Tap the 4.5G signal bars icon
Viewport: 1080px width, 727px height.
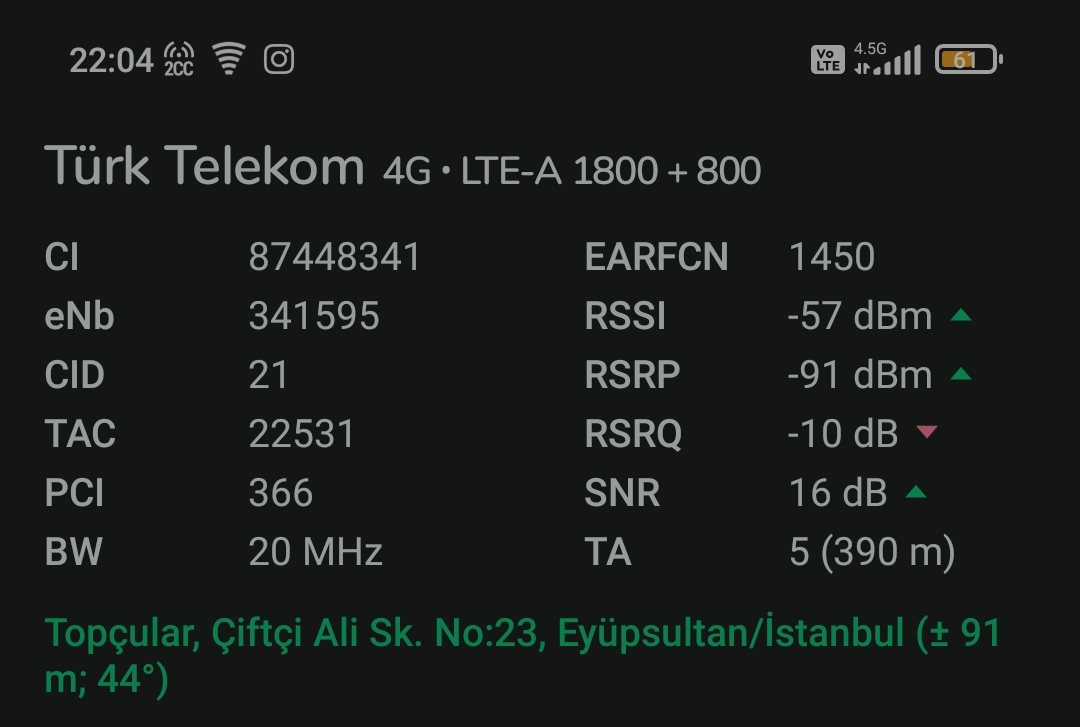[887, 59]
